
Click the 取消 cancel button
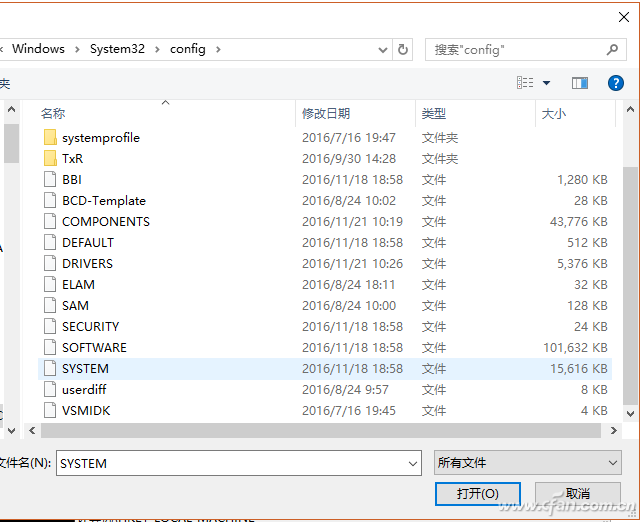click(x=578, y=494)
